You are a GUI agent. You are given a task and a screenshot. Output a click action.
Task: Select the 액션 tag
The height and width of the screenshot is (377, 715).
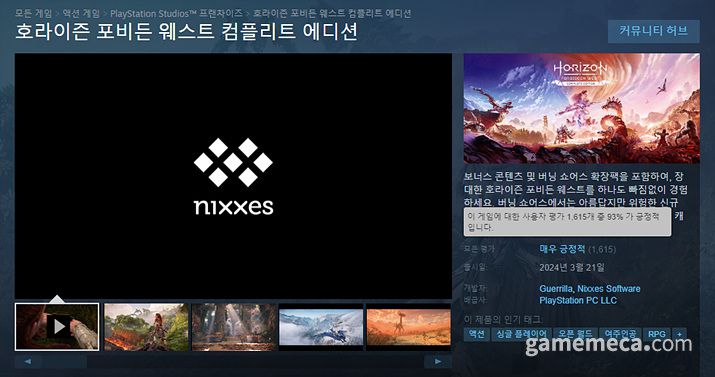[477, 334]
